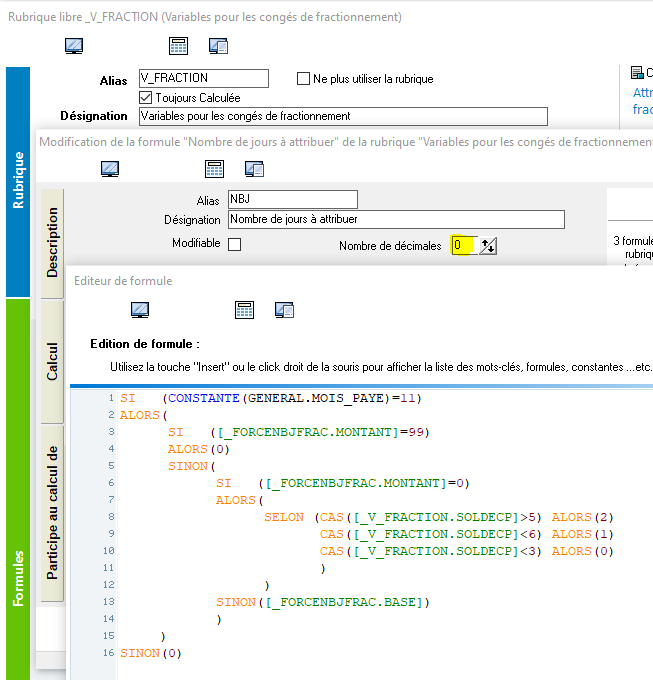Select the 'Description' vertical tab
The height and width of the screenshot is (680, 653).
point(53,241)
